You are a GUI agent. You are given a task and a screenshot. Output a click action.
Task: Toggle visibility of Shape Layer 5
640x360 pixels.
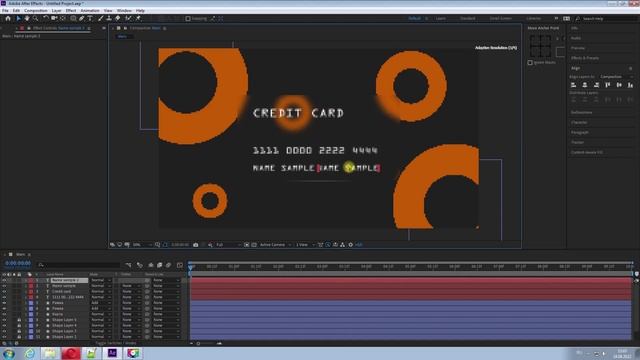tap(4, 320)
